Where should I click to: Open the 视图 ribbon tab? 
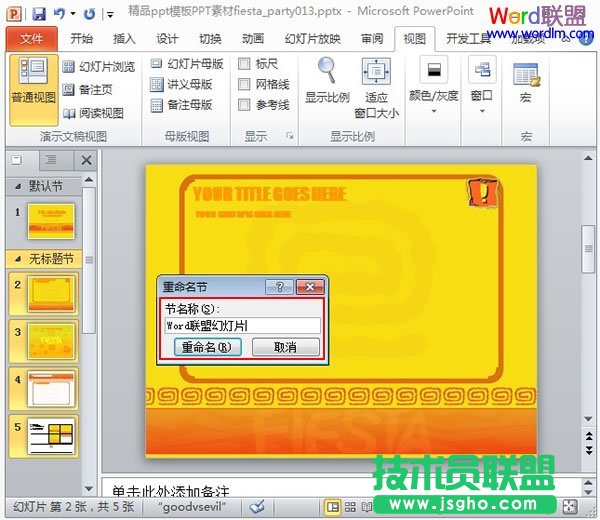tap(415, 39)
